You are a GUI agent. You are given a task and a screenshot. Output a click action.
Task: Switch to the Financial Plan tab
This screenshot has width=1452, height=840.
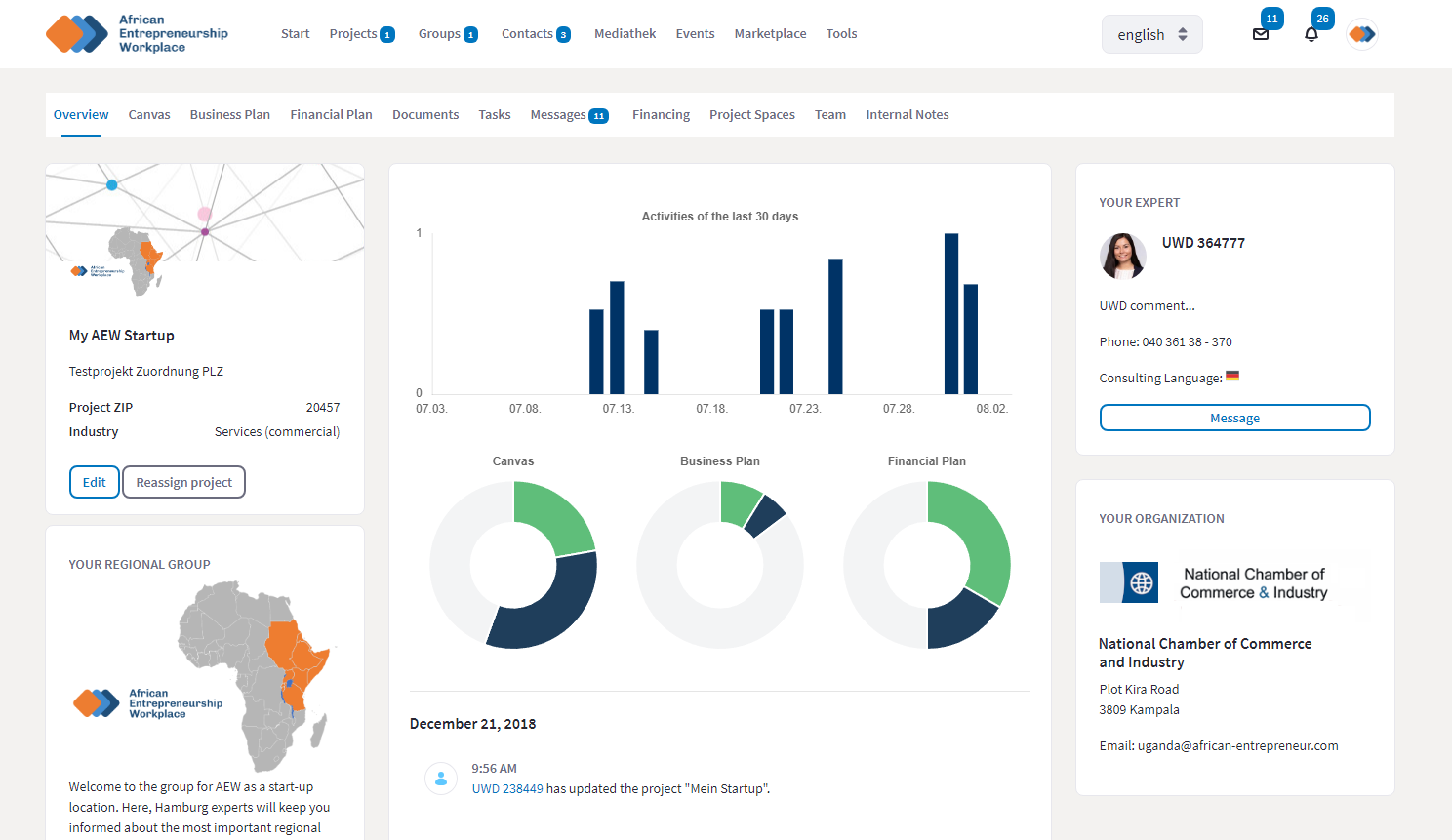[x=331, y=115]
